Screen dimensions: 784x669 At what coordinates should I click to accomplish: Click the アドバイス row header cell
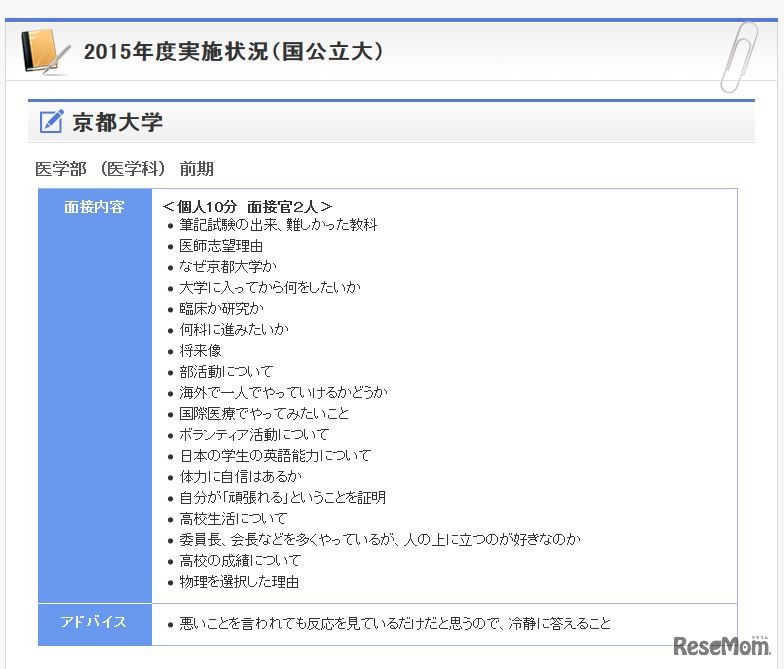point(94,624)
